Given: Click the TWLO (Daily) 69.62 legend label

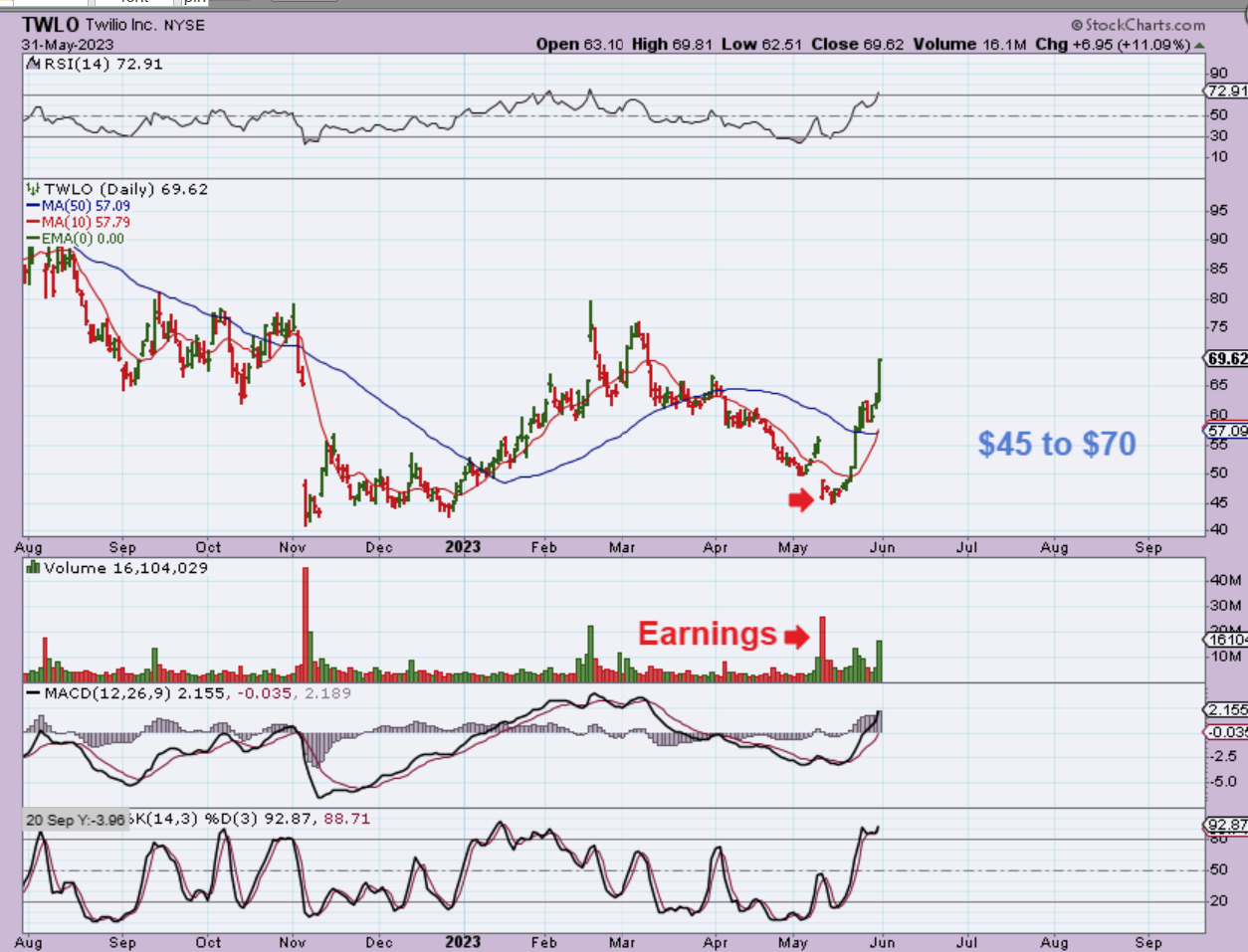Looking at the screenshot, I should (125, 189).
